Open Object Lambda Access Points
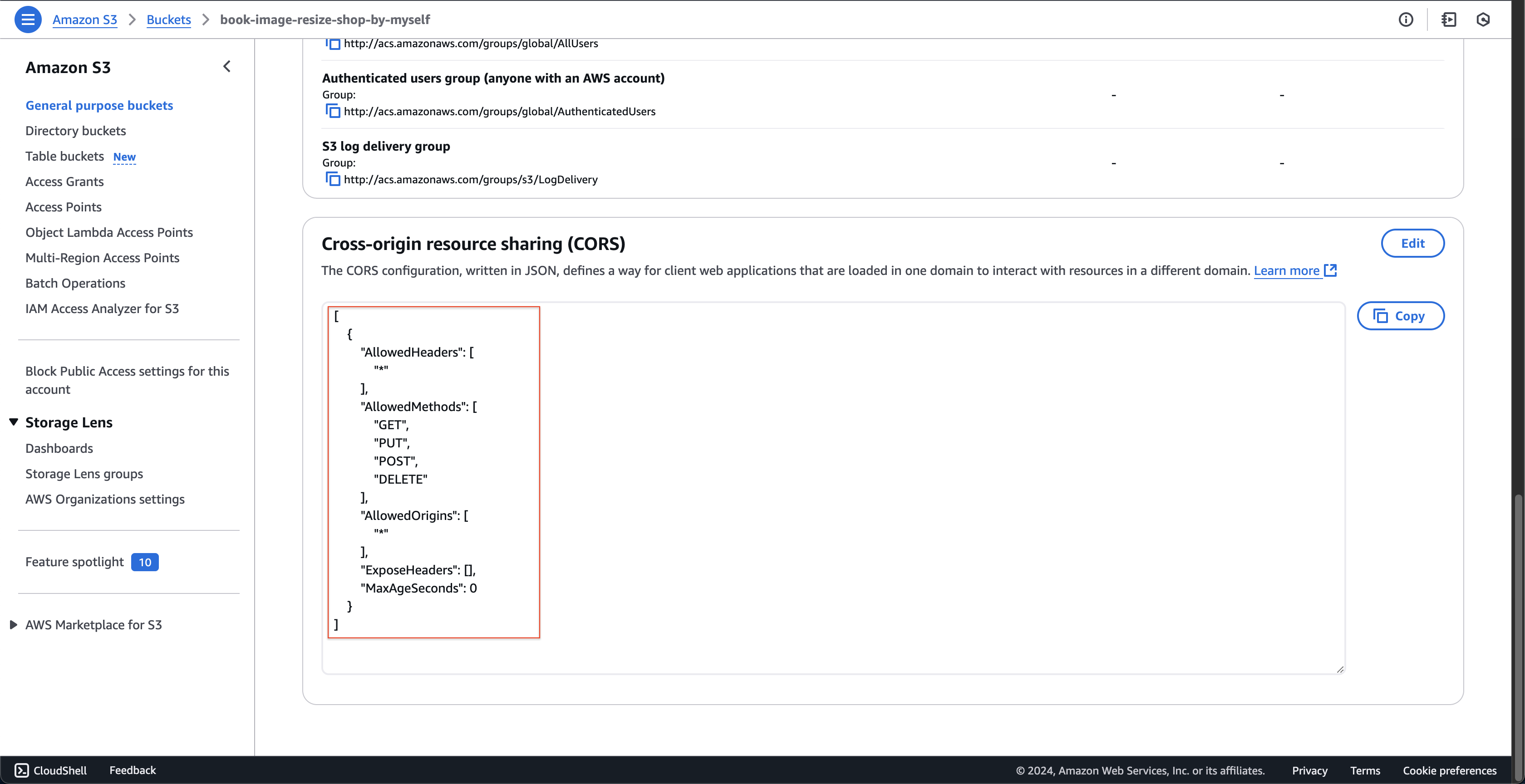The width and height of the screenshot is (1525, 784). pos(109,233)
